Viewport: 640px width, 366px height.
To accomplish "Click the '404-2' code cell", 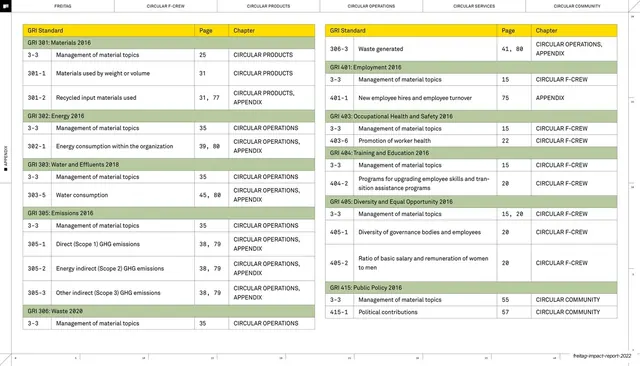I will pyautogui.click(x=339, y=184).
